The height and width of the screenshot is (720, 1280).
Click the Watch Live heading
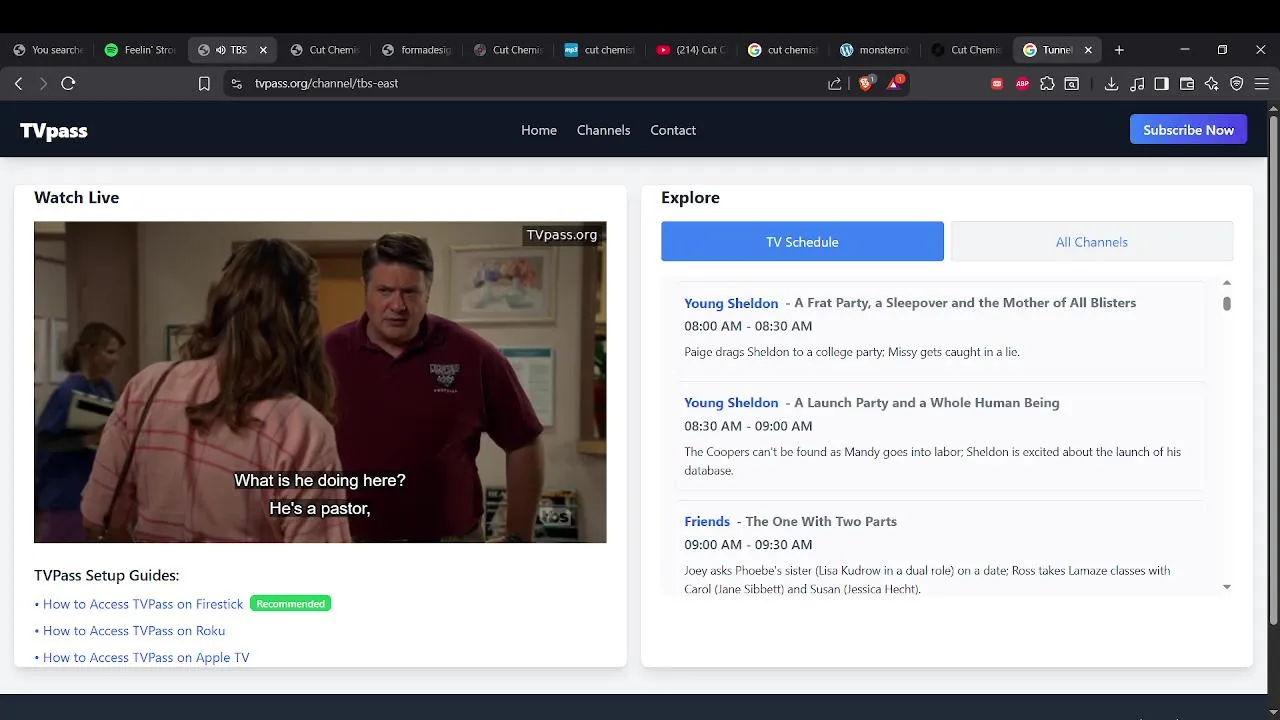tap(76, 197)
